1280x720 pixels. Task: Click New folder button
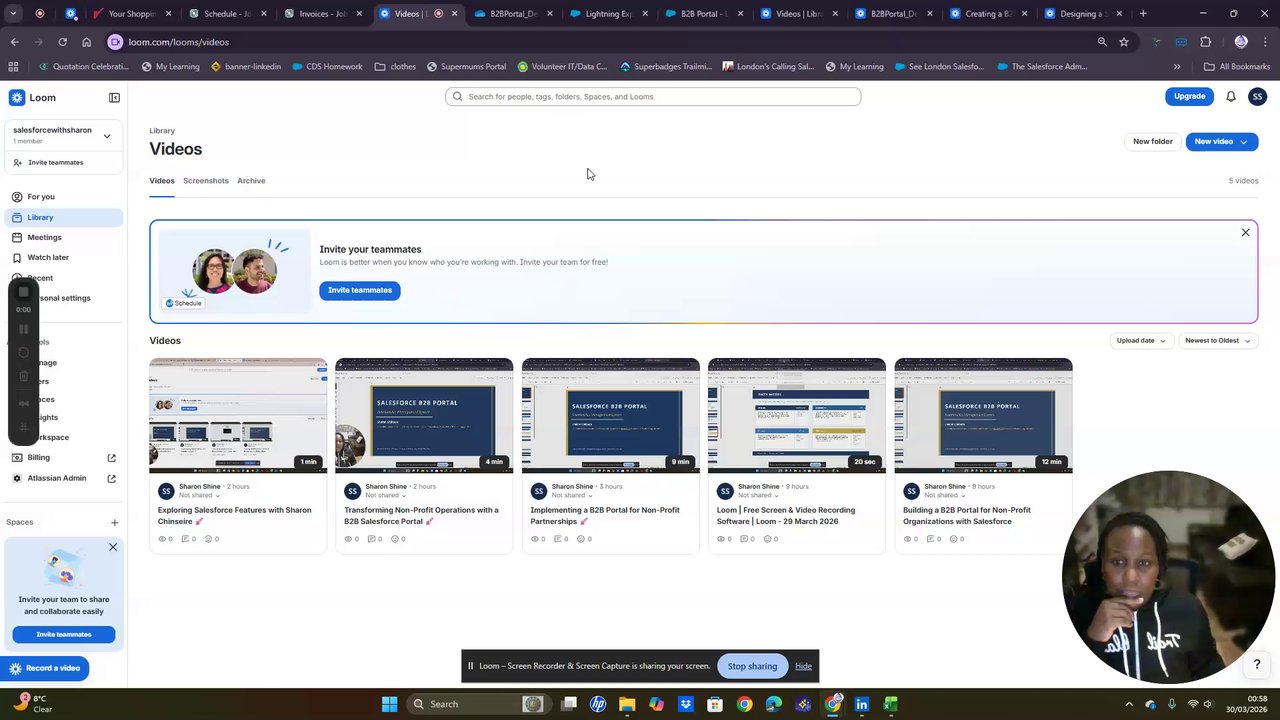[1152, 142]
